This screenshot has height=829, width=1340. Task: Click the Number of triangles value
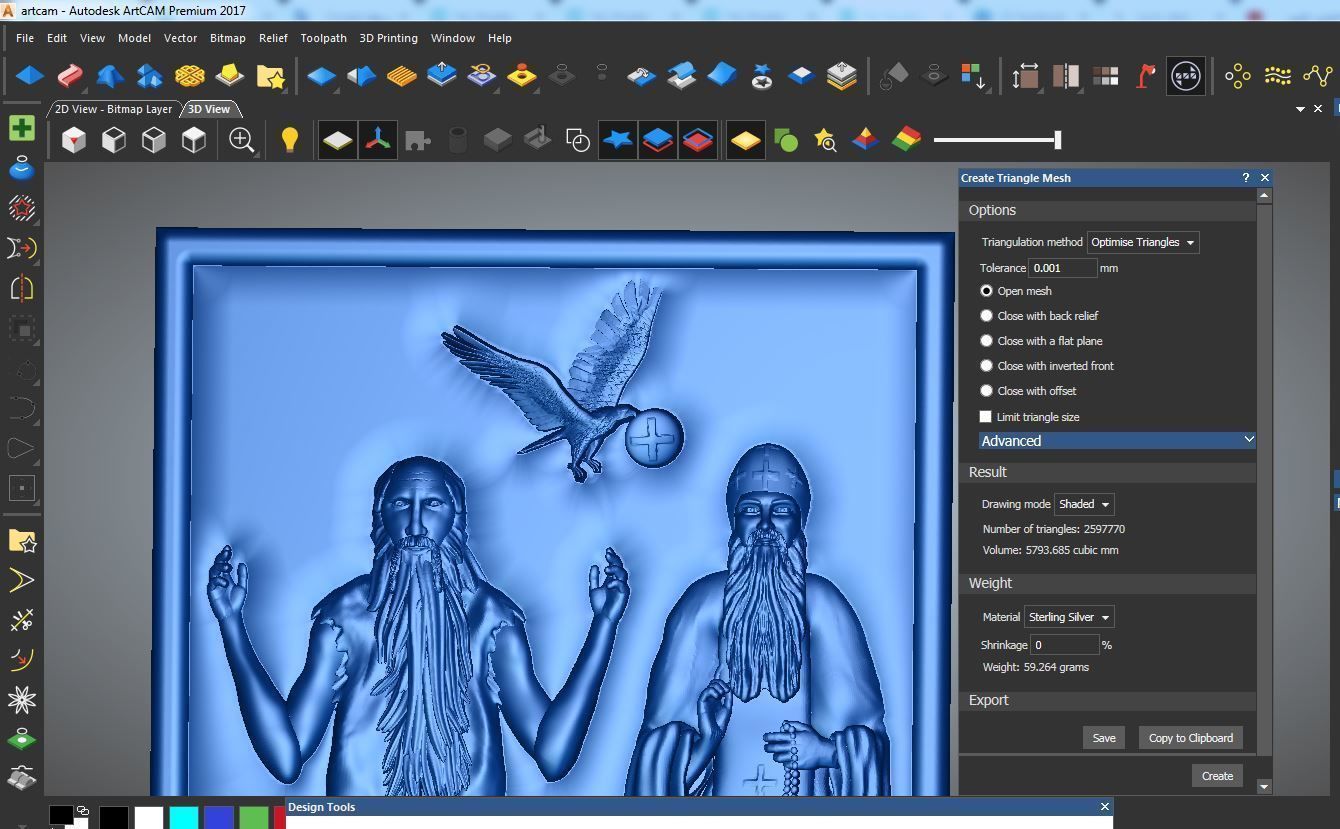(x=1103, y=529)
